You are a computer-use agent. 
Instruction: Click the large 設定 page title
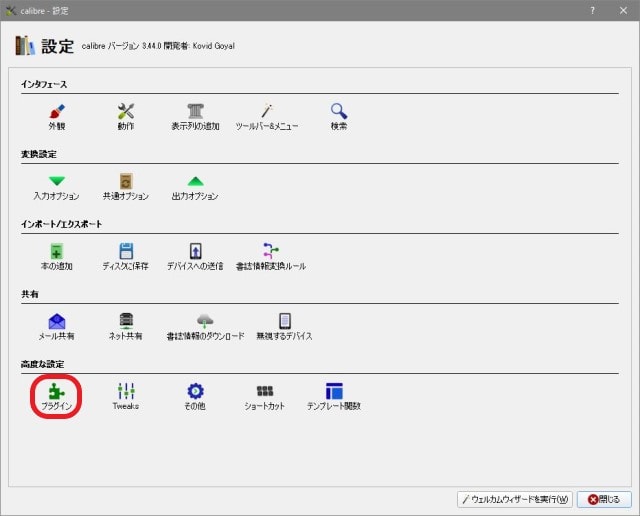pyautogui.click(x=58, y=46)
